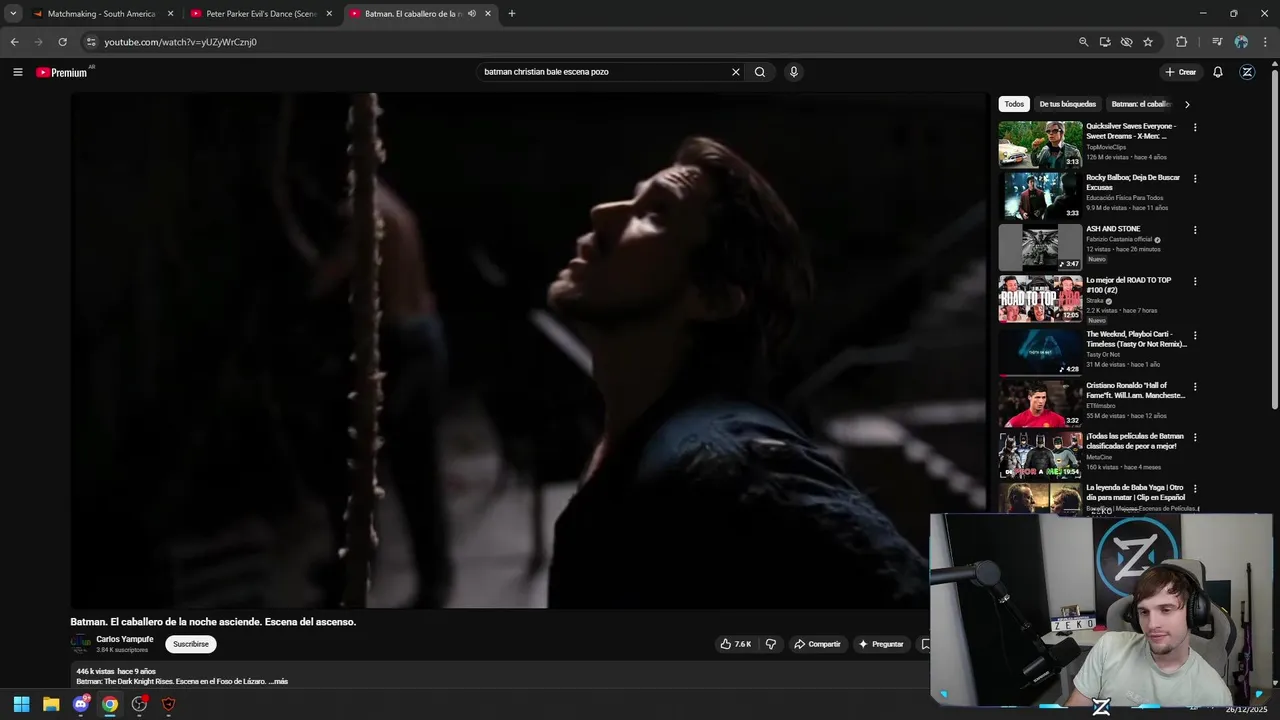
Task: Open Chrome extensions puzzle icon
Action: [x=1182, y=42]
